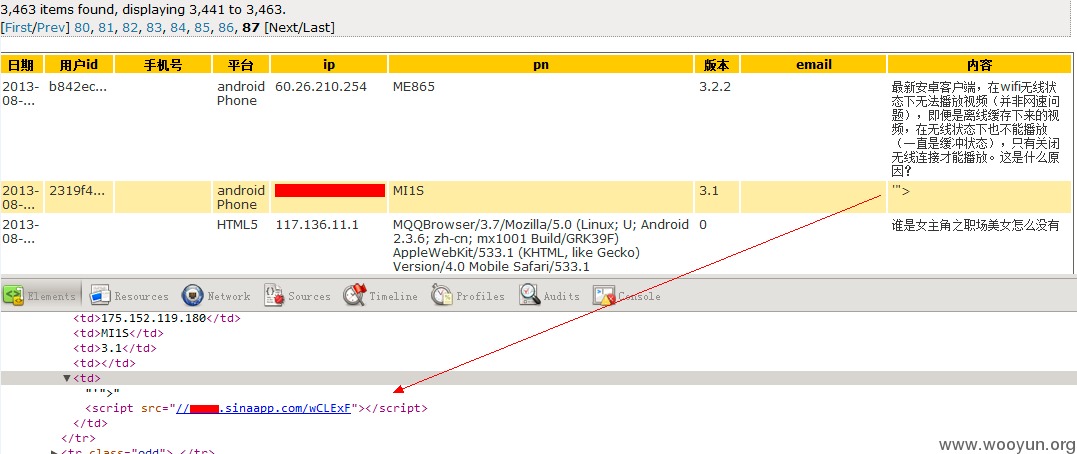The image size is (1077, 454).
Task: Select the <td>3.1</td> DOM node
Action: [115, 348]
